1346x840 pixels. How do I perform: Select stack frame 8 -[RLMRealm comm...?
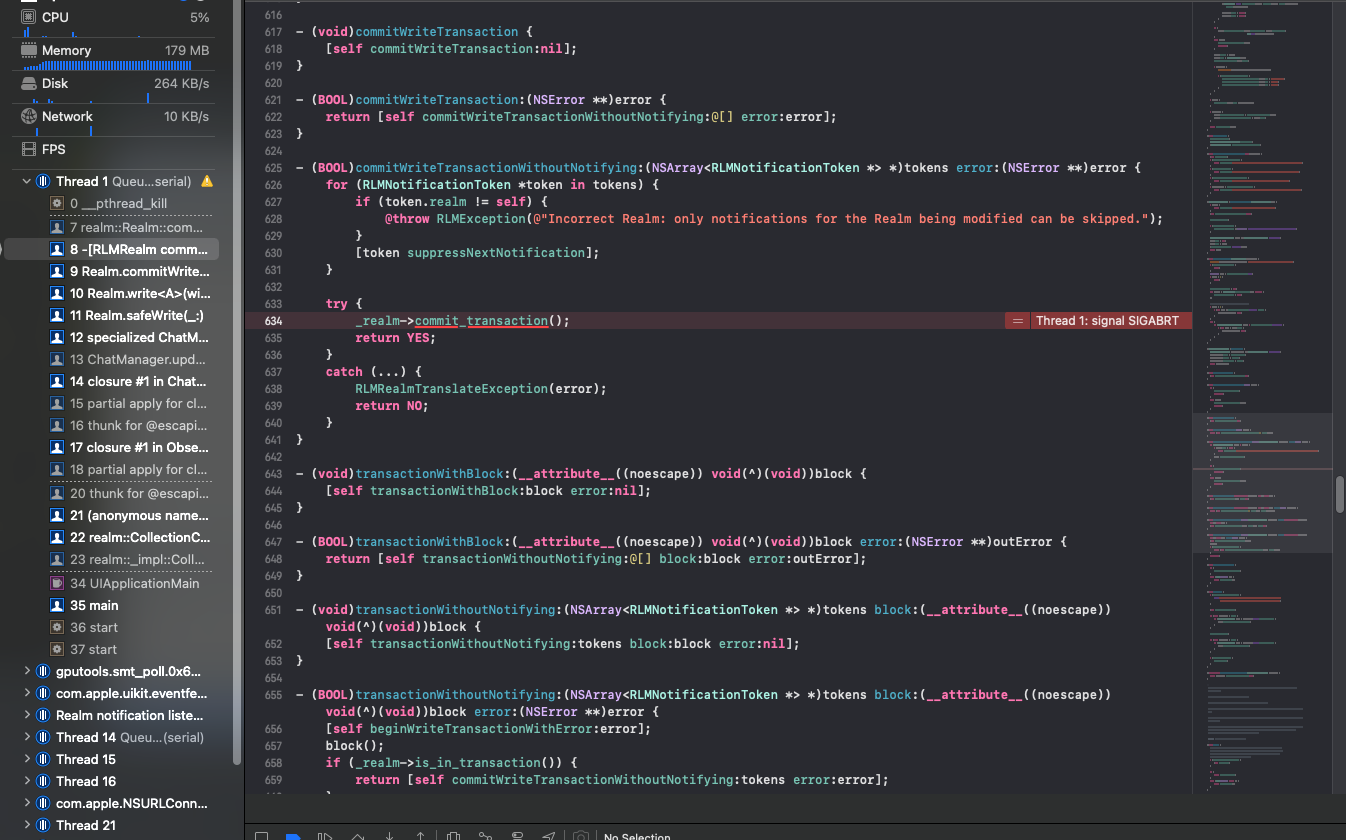[x=112, y=249]
